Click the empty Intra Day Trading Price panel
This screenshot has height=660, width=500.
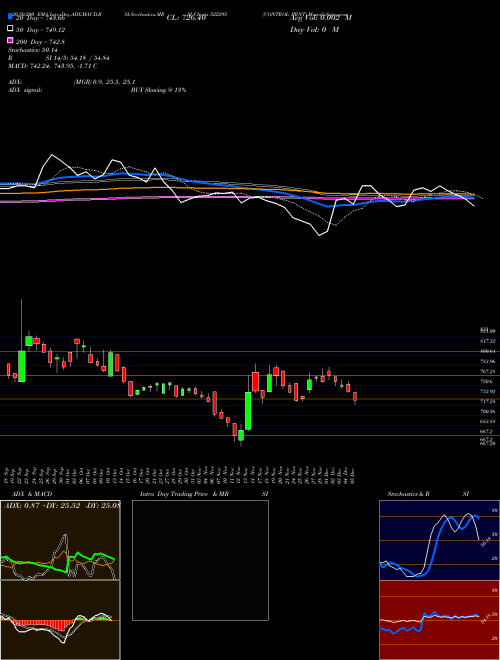point(200,560)
